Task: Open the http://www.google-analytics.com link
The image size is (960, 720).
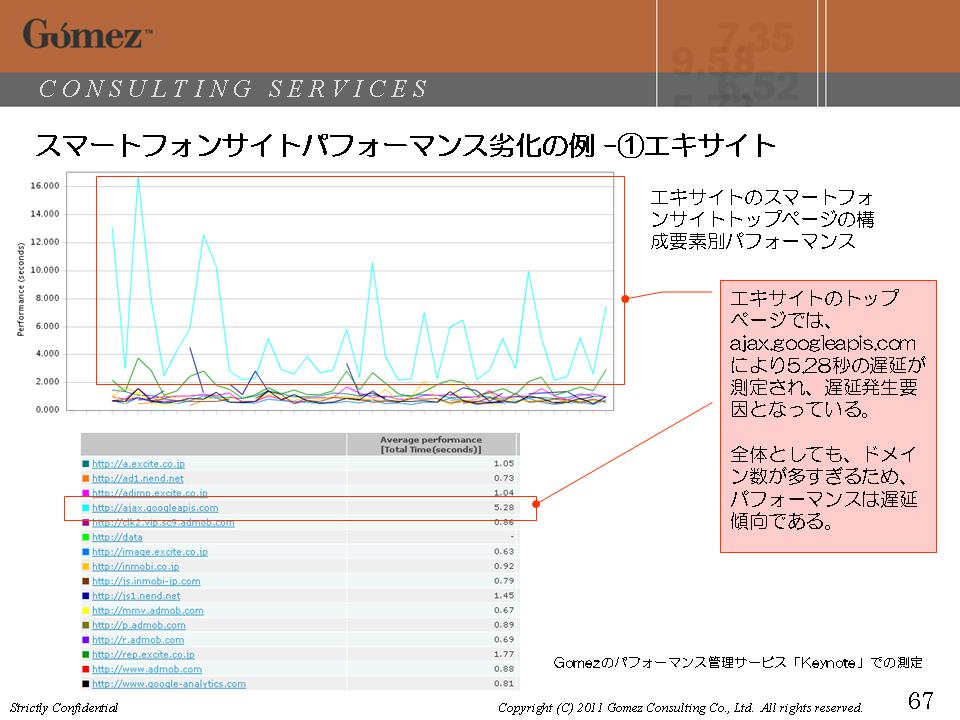Action: (169, 684)
